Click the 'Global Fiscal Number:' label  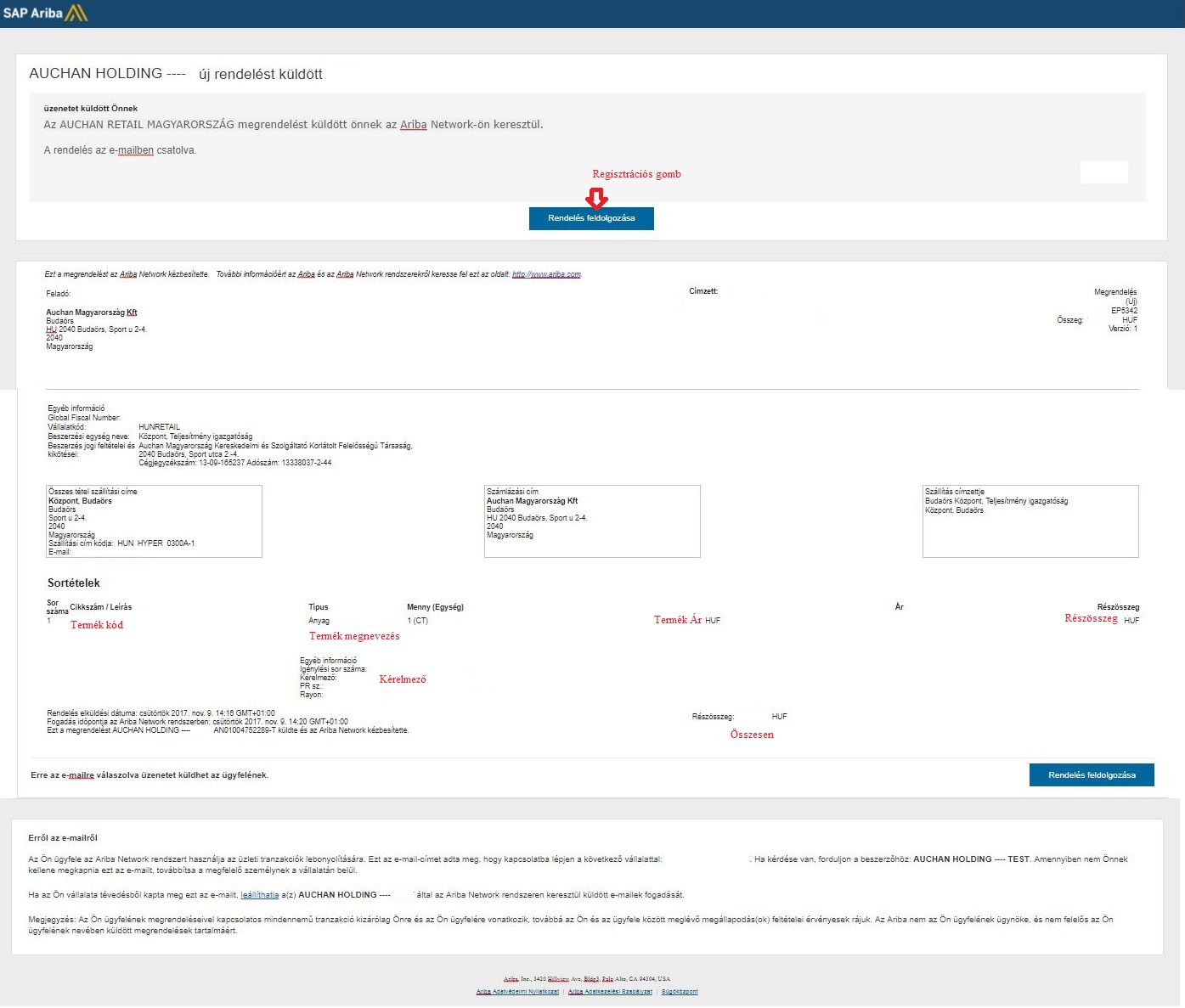click(x=84, y=418)
